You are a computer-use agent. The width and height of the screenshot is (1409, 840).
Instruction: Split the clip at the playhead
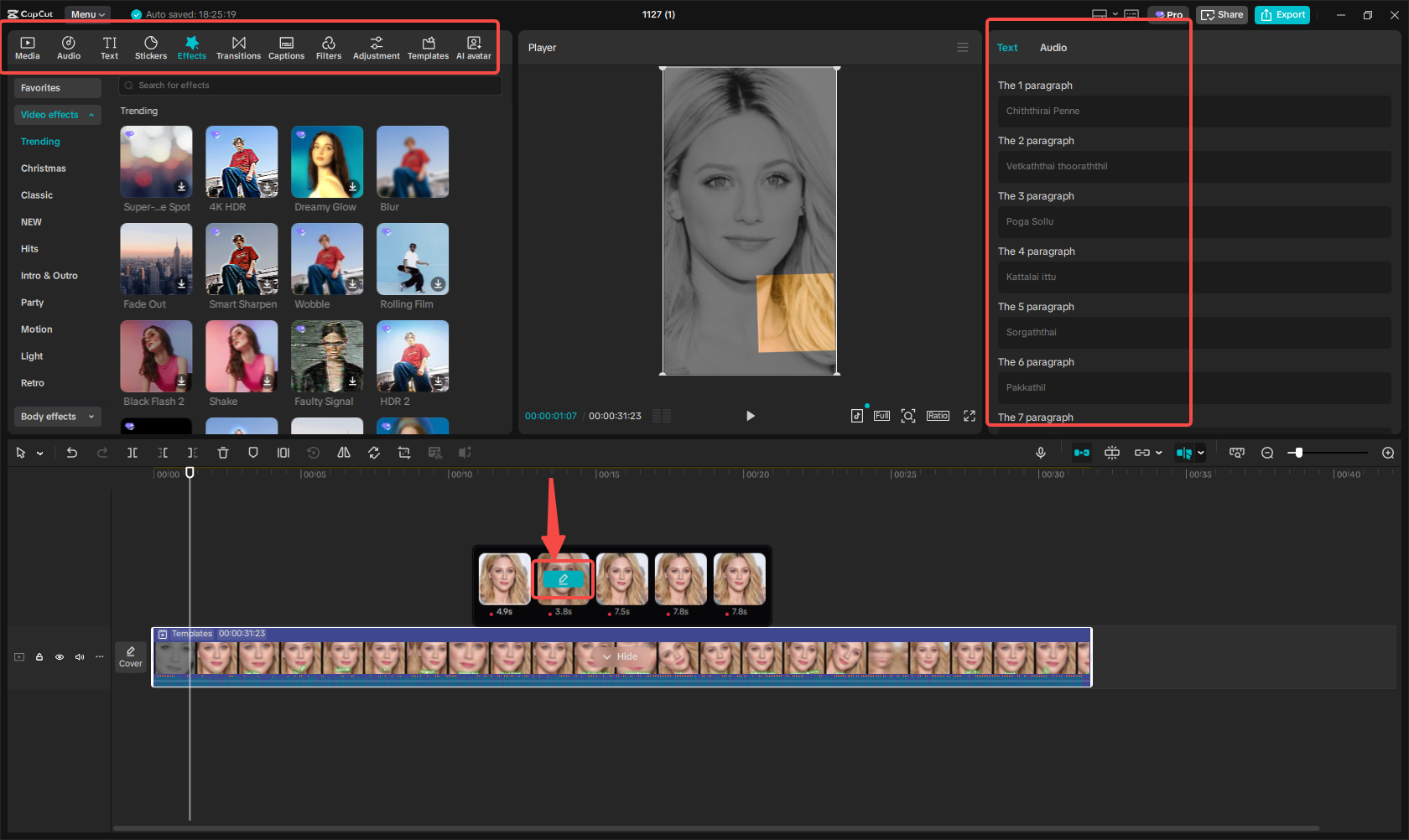pyautogui.click(x=132, y=452)
